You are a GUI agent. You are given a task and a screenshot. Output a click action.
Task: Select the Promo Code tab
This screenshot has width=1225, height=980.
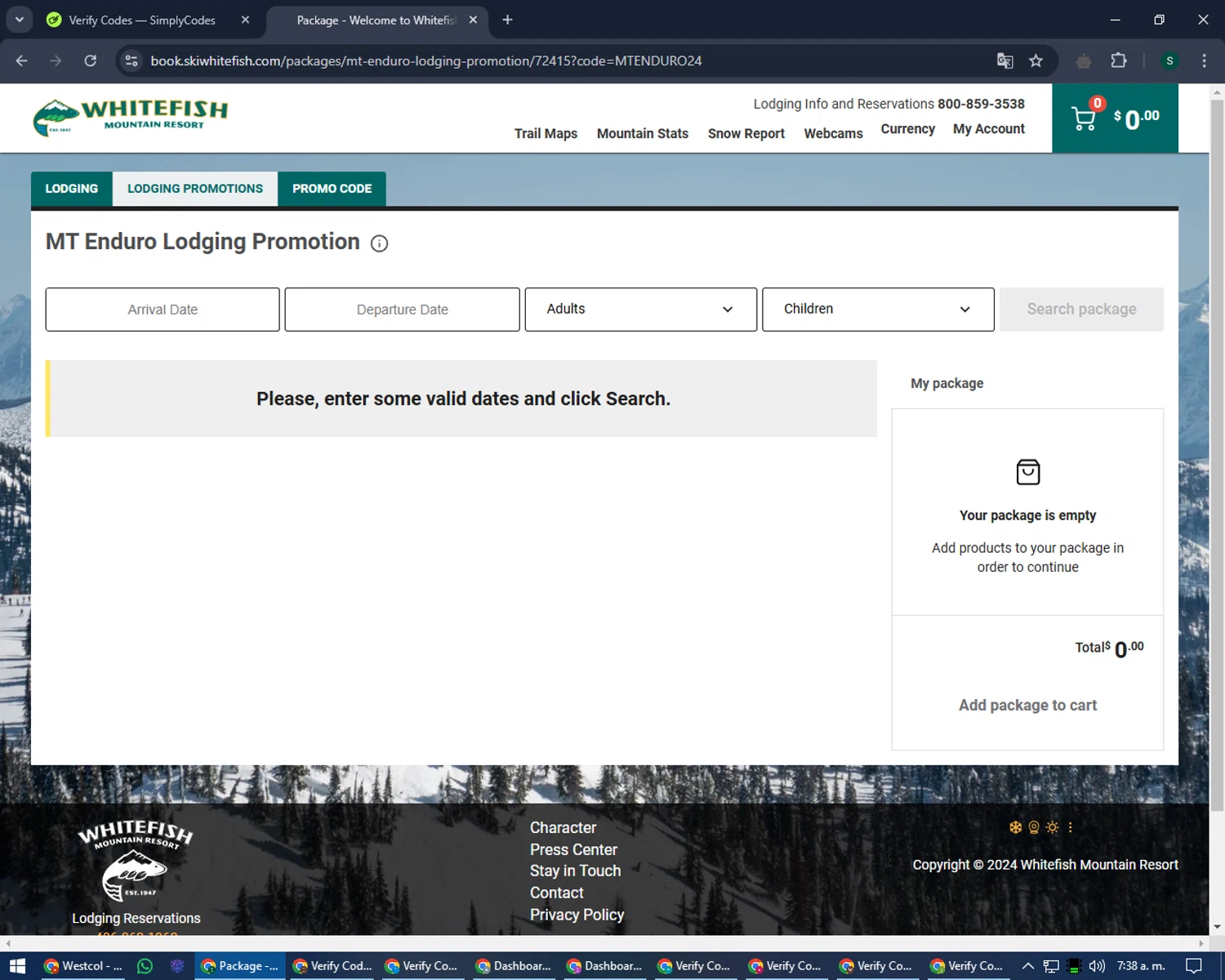pyautogui.click(x=332, y=189)
